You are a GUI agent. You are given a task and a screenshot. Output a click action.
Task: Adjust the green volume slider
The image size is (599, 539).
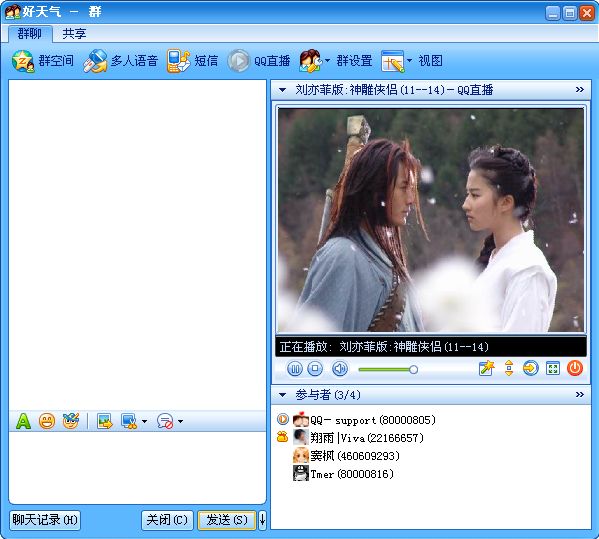(x=388, y=369)
